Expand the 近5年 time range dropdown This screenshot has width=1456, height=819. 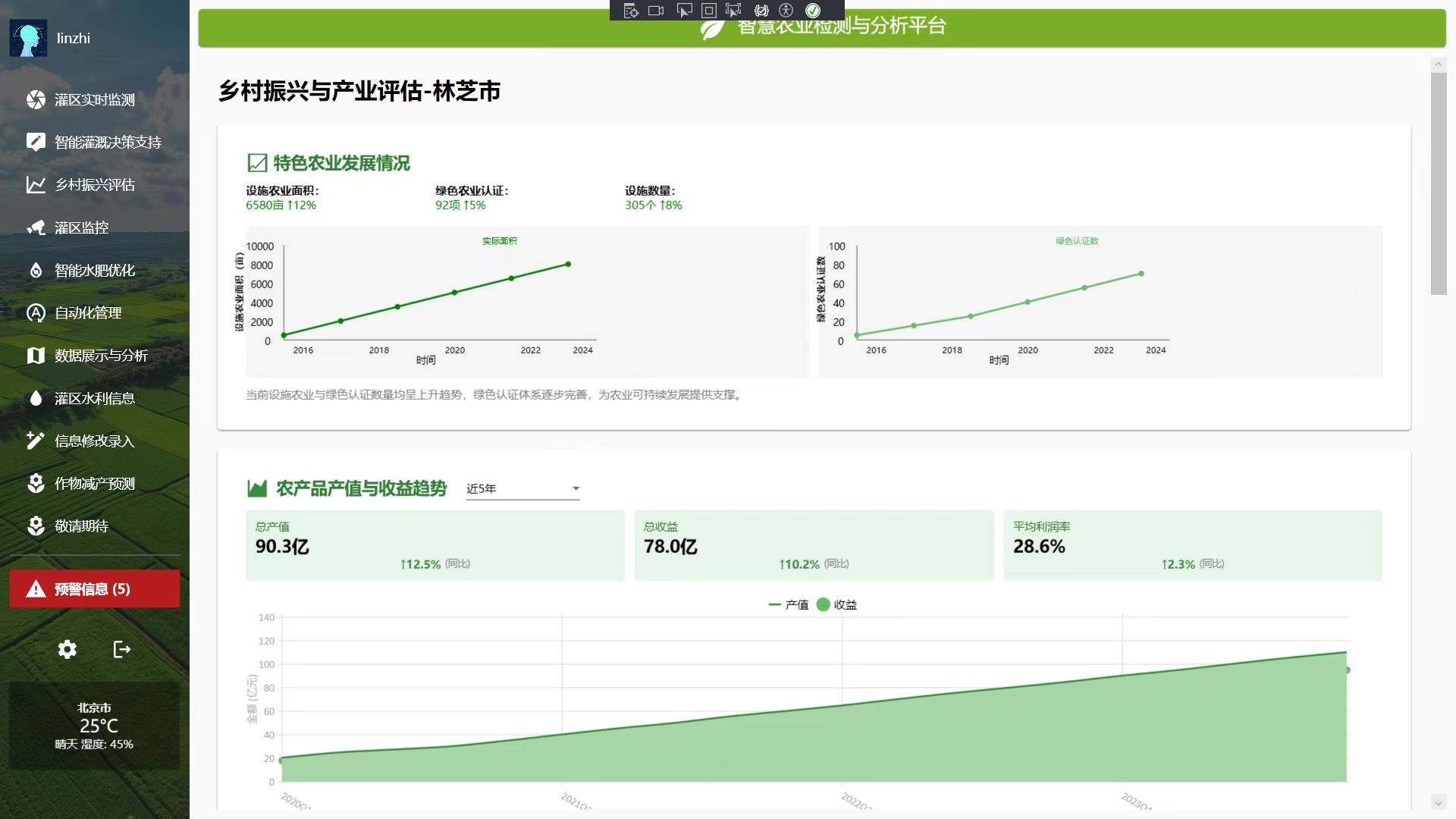(522, 488)
